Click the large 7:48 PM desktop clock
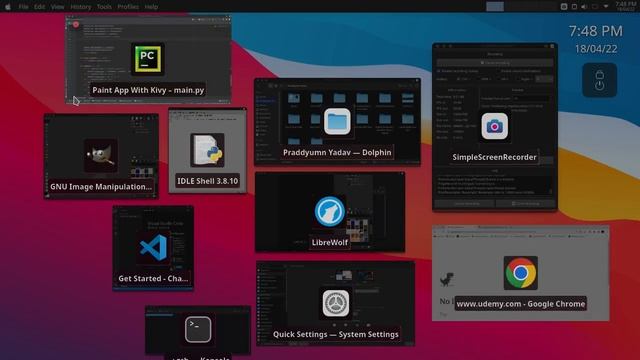 tap(596, 31)
